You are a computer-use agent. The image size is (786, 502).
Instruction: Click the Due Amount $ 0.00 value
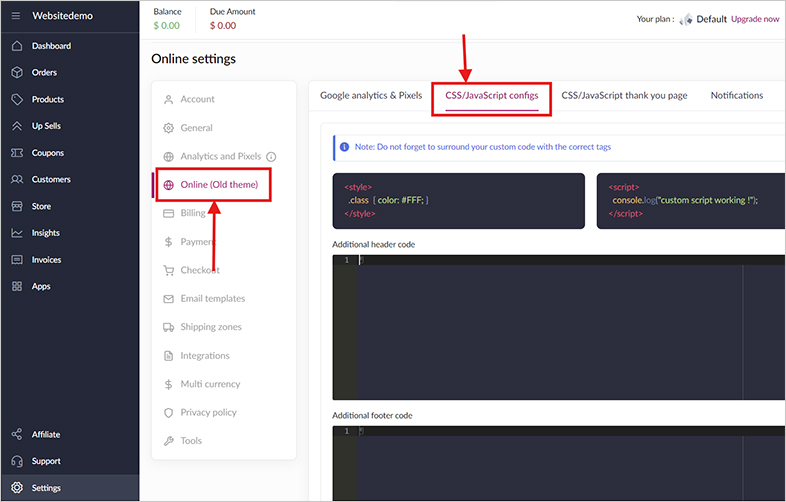223,26
